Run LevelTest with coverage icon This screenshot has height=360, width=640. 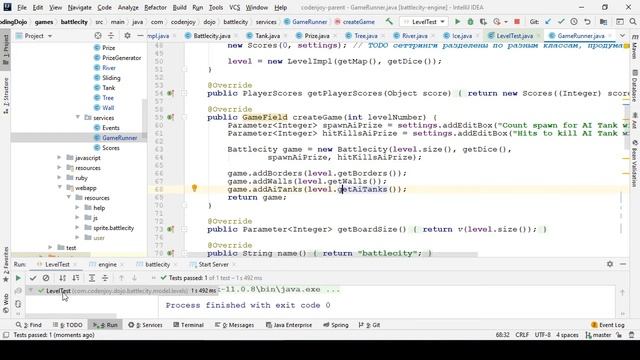point(483,22)
